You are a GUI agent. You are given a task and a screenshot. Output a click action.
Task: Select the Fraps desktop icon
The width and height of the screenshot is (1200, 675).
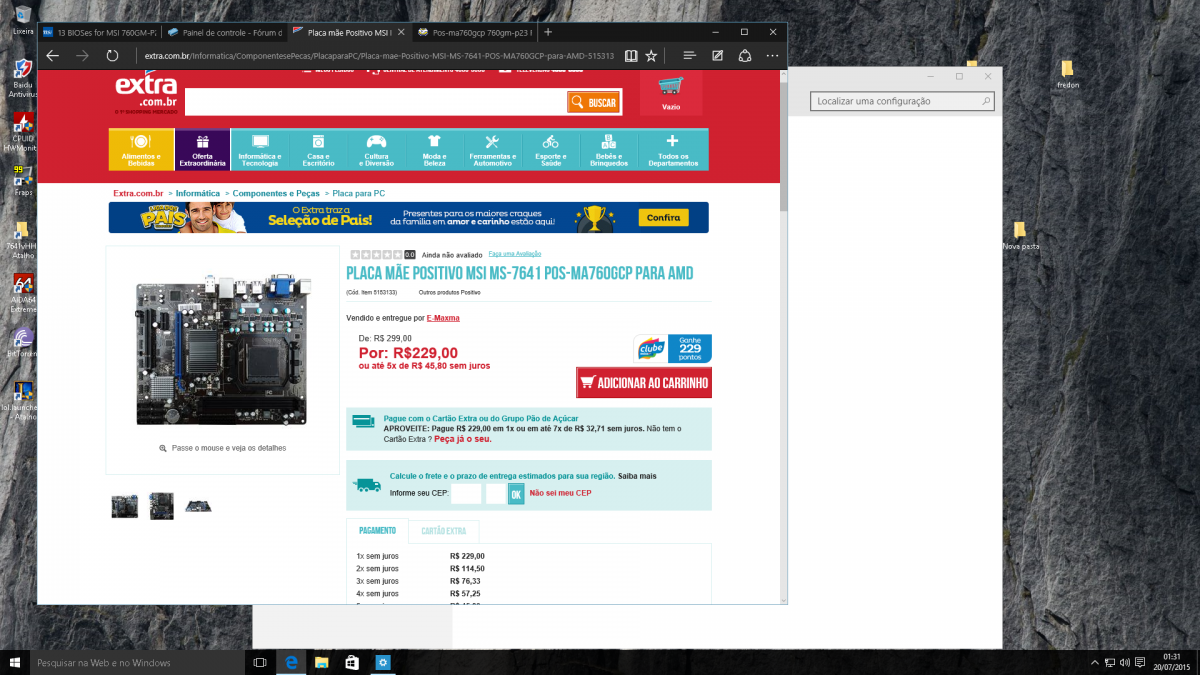(22, 180)
